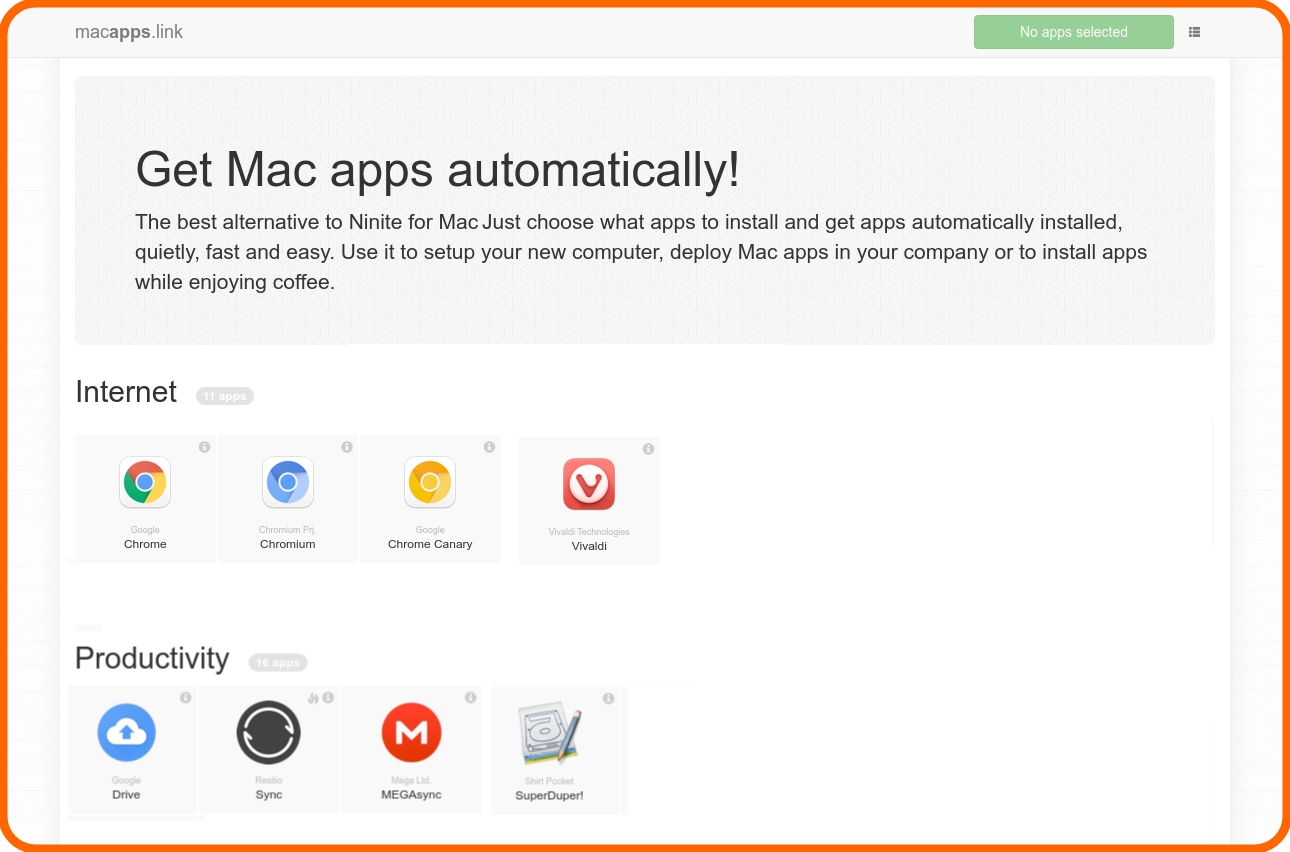Select the Vivaldi app icon

tap(589, 484)
